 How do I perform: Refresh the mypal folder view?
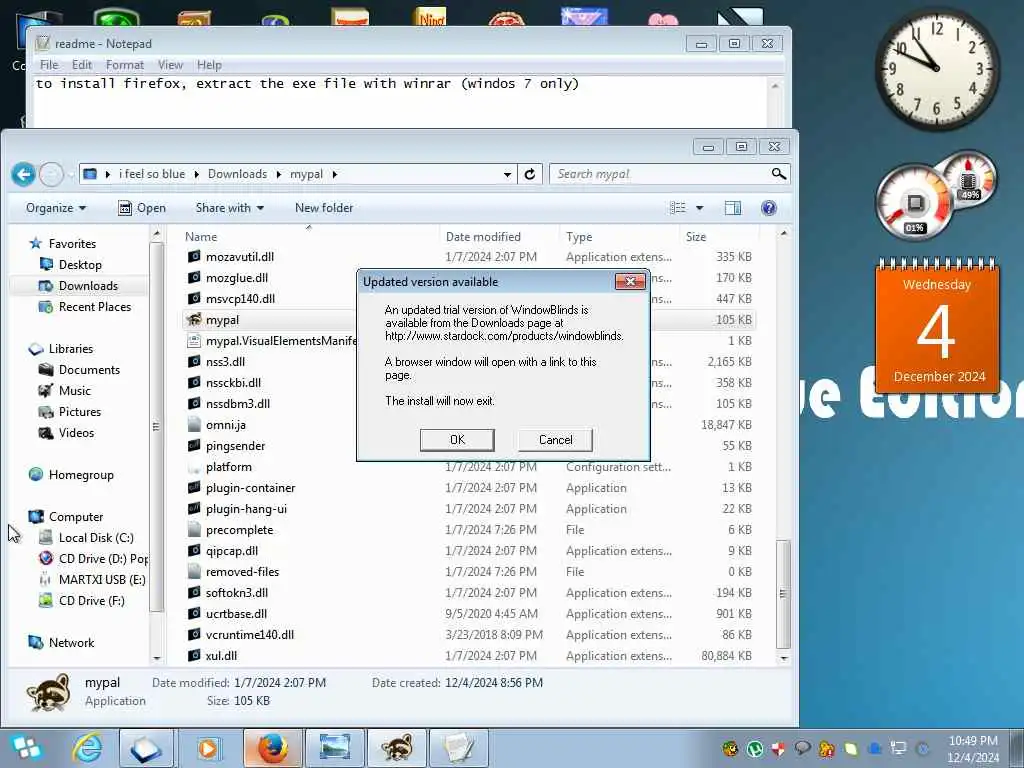tap(530, 174)
